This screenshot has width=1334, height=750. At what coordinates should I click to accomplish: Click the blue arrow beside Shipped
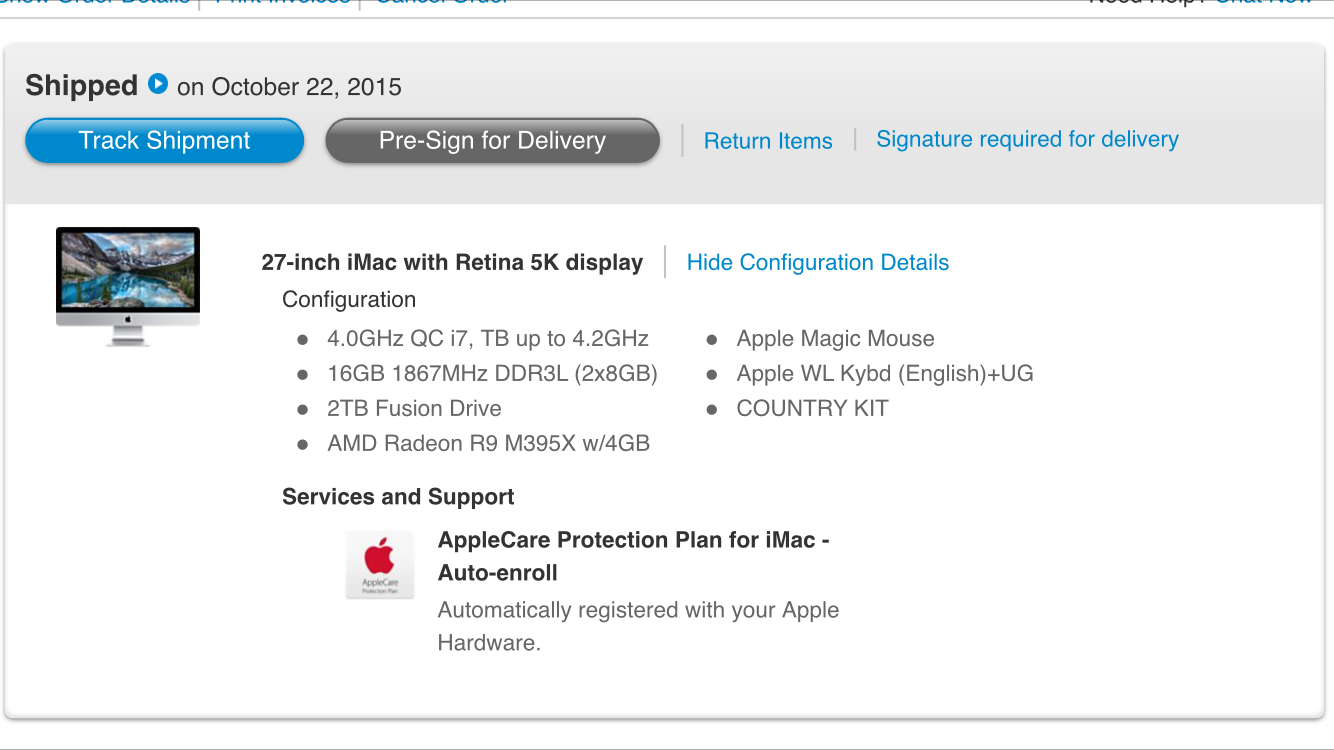(x=158, y=84)
